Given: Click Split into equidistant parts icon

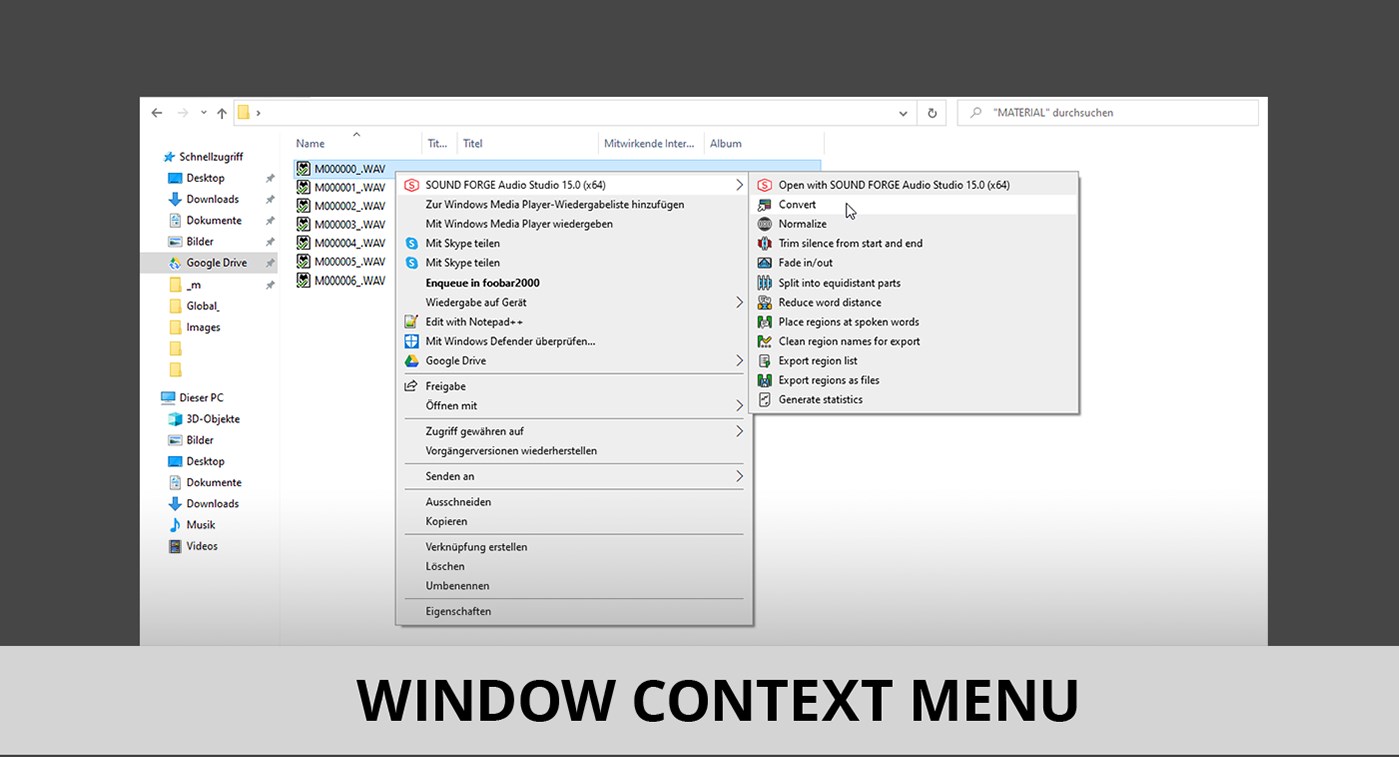Looking at the screenshot, I should [x=765, y=283].
